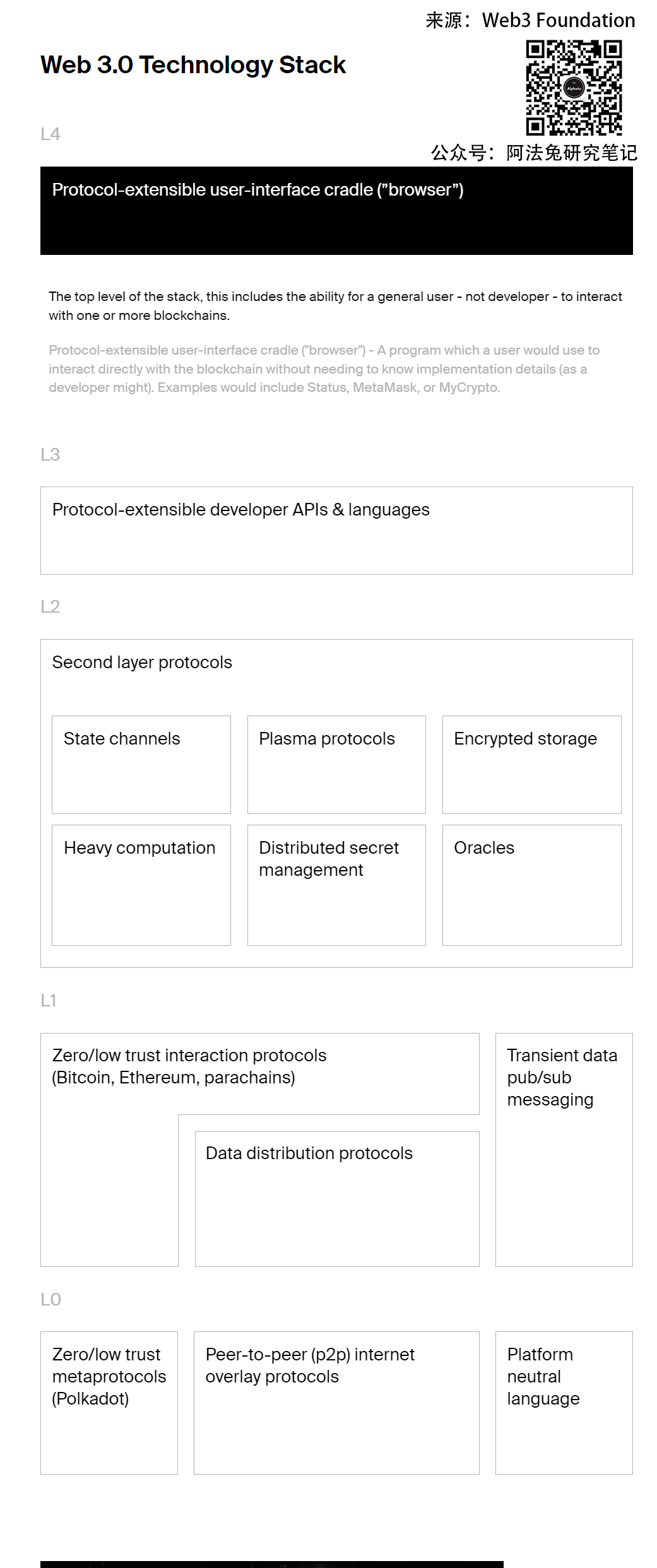The width and height of the screenshot is (657, 1568).
Task: Select the Plasma protocols box
Action: click(336, 764)
